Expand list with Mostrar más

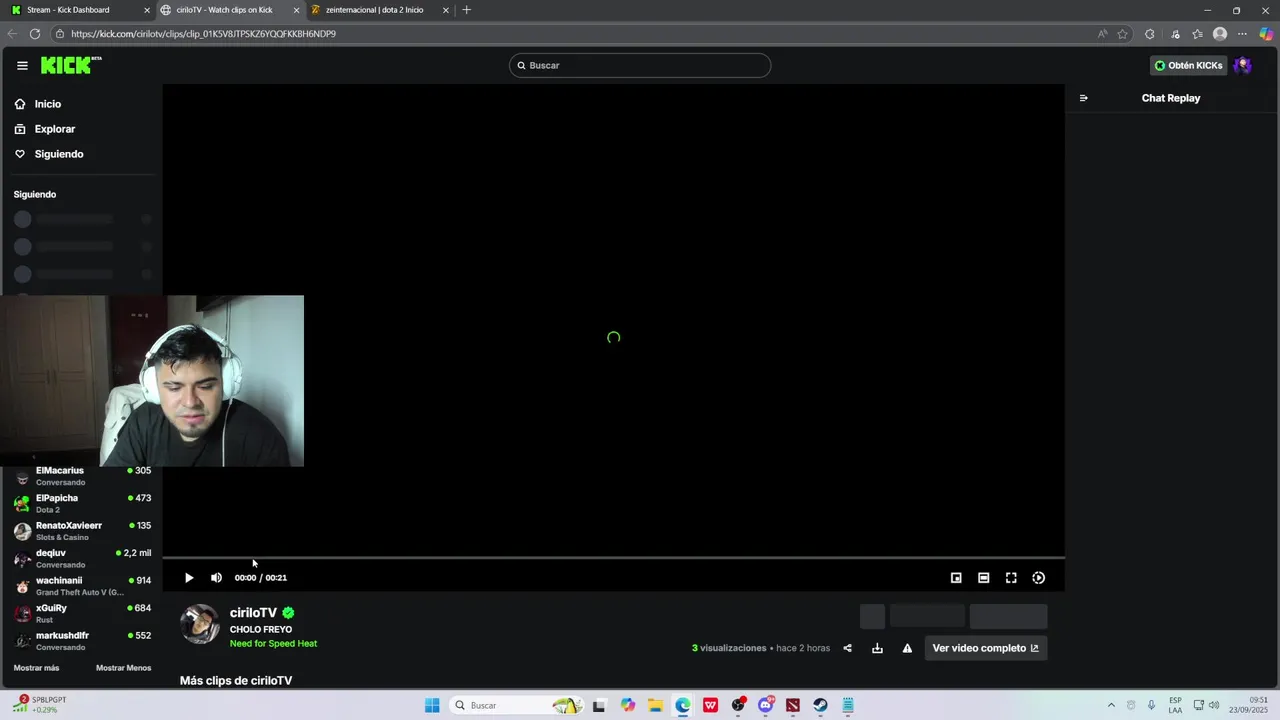(x=36, y=668)
